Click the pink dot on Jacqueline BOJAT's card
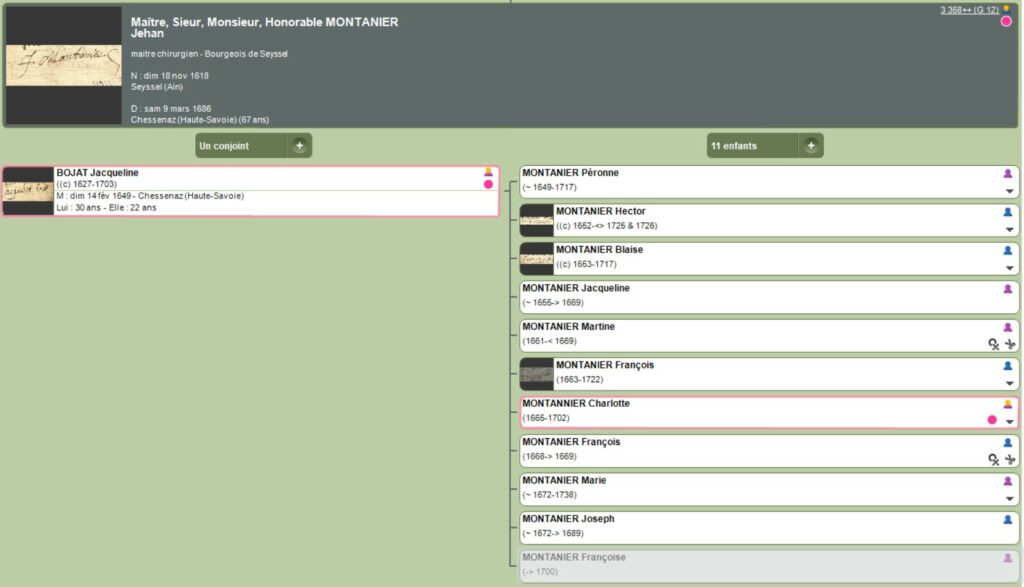Viewport: 1024px width, 587px height. point(488,185)
